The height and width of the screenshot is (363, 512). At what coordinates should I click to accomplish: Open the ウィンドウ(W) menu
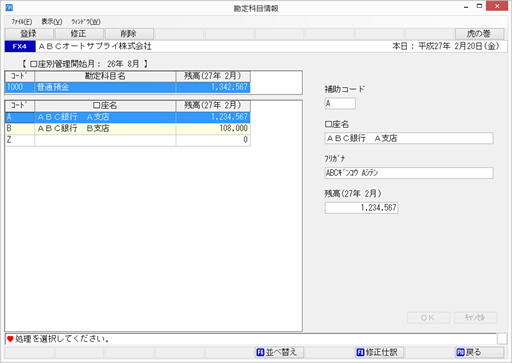coord(86,22)
